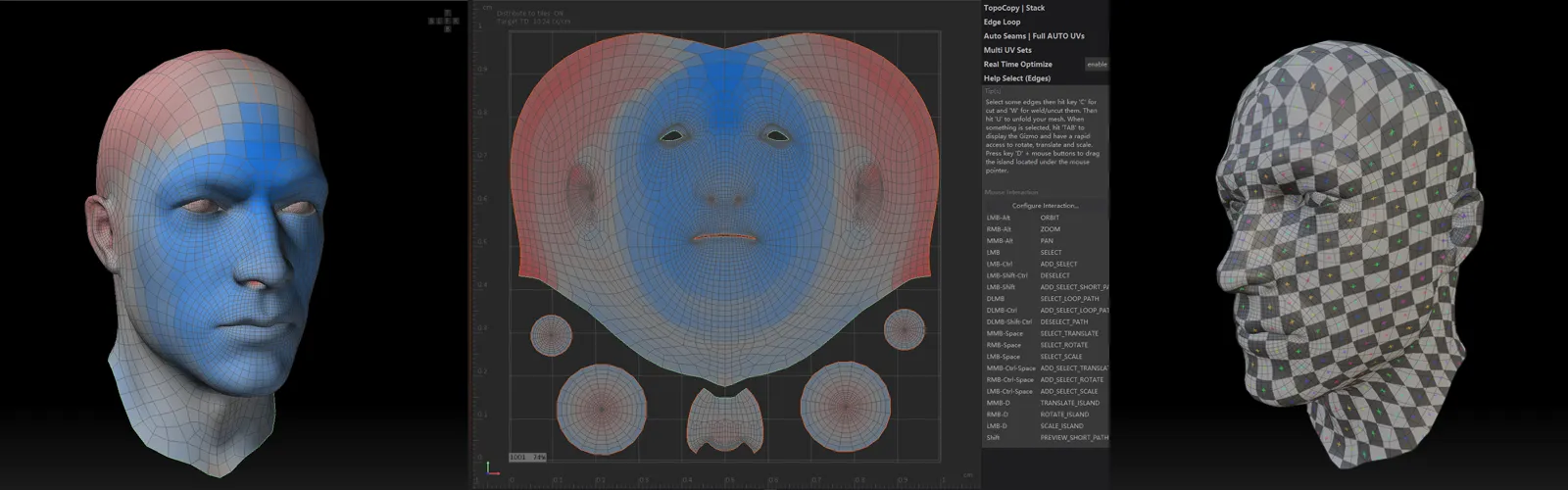Select the small upper-left circular UV island

552,334
